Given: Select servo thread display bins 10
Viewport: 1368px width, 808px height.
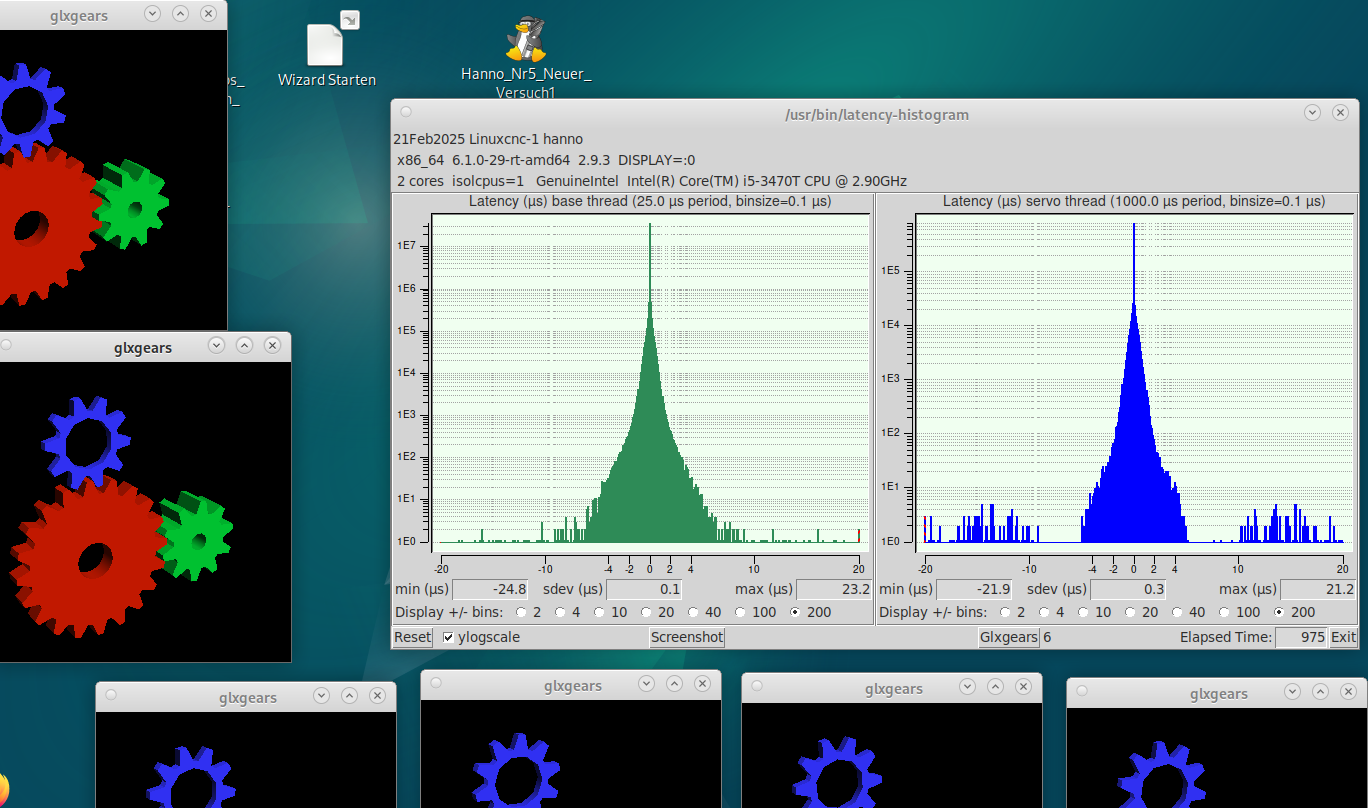Looking at the screenshot, I should pyautogui.click(x=1083, y=612).
